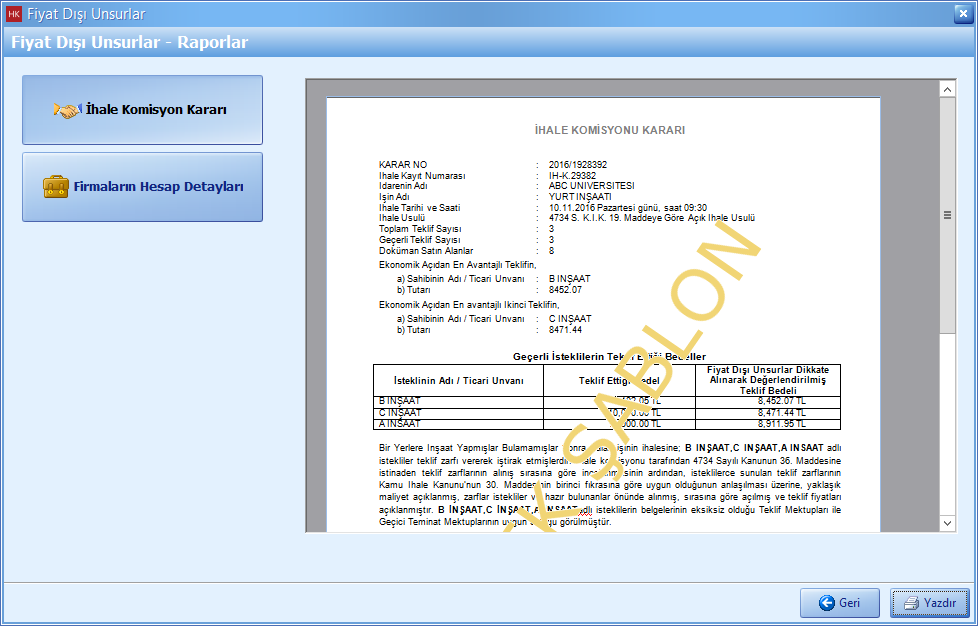Click the vertical scrollbar thumb in preview
This screenshot has height=626, width=978.
[947, 215]
